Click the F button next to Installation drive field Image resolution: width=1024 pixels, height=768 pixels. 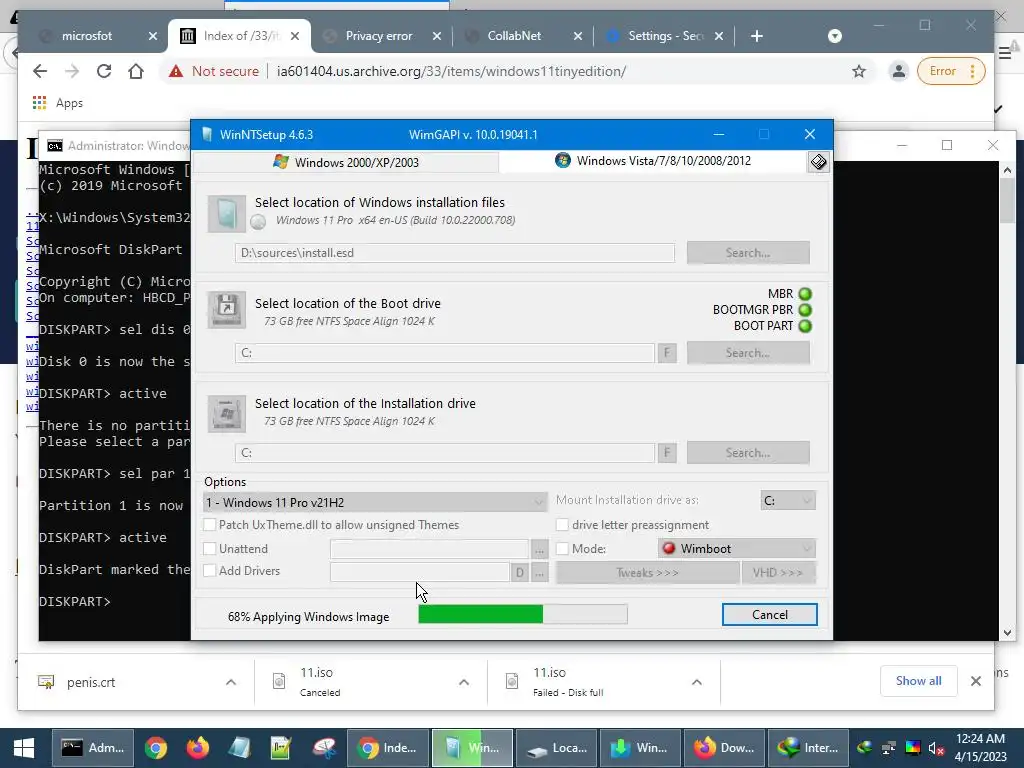[x=667, y=453]
